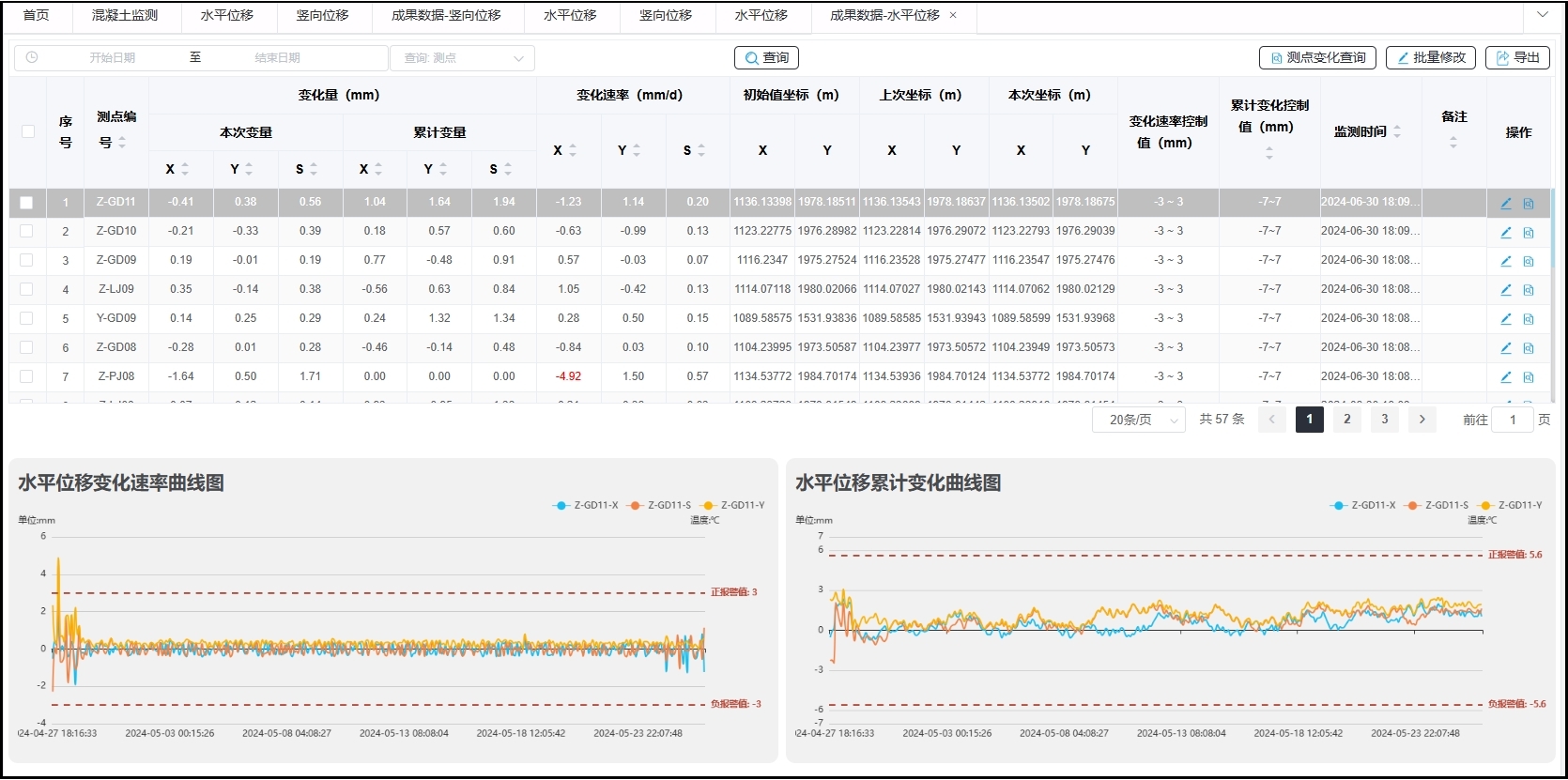The width and height of the screenshot is (1568, 780).
Task: Sort 累计变化控制值 column
Action: coord(1269,152)
